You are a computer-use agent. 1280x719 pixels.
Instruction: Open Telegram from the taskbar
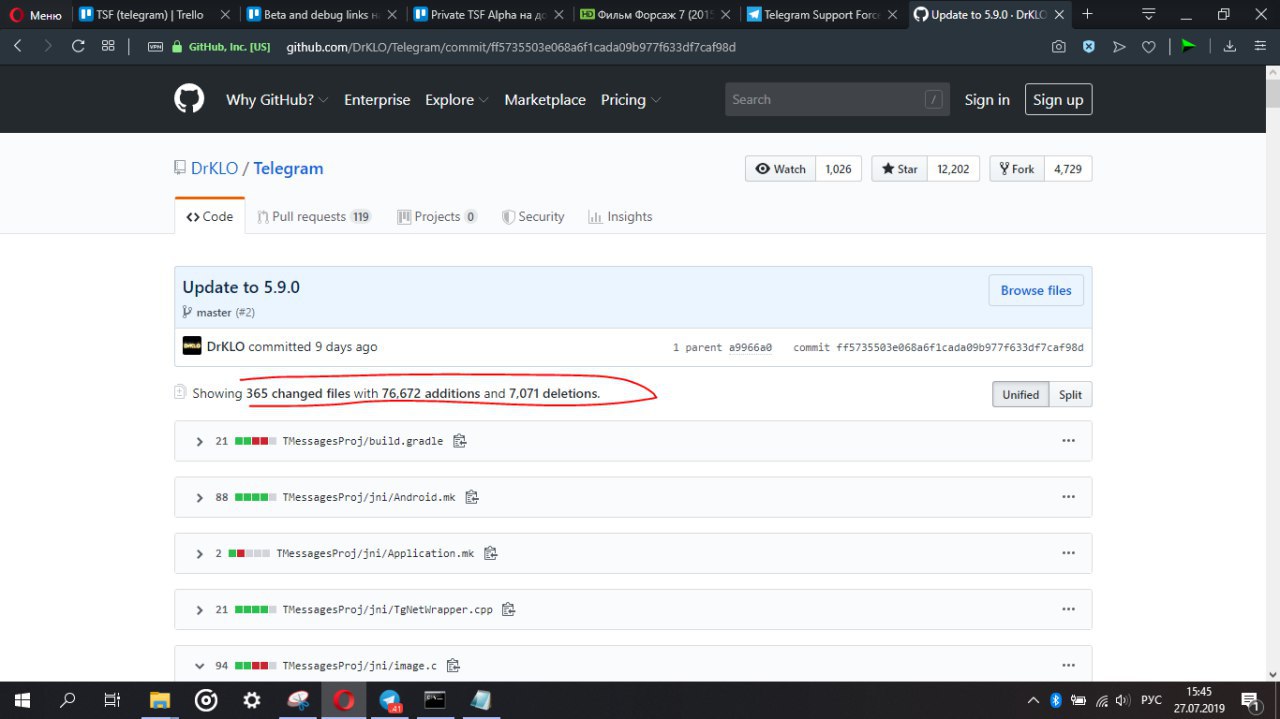pyautogui.click(x=389, y=700)
